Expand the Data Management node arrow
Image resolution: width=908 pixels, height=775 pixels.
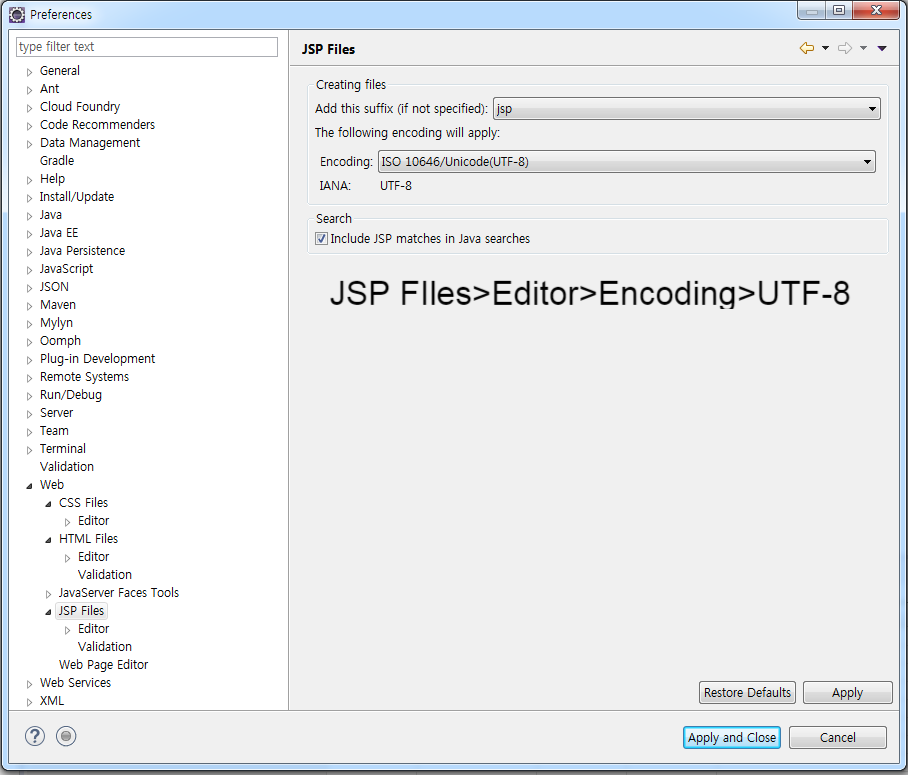tap(29, 144)
